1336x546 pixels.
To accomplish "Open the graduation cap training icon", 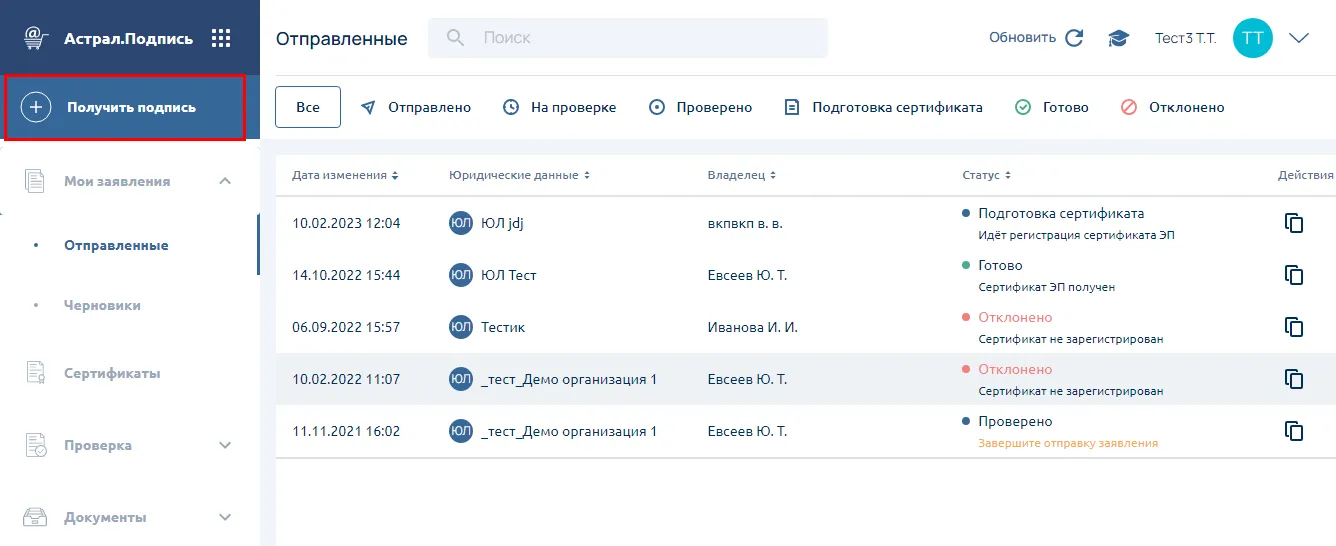I will pos(1118,38).
